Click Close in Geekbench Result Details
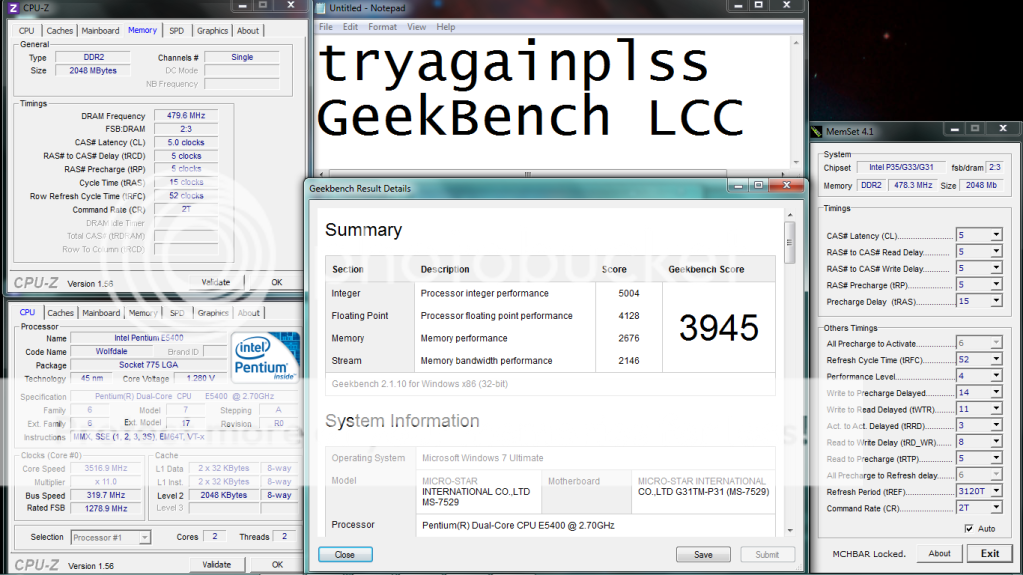Screen dimensions: 1023x575 345,555
